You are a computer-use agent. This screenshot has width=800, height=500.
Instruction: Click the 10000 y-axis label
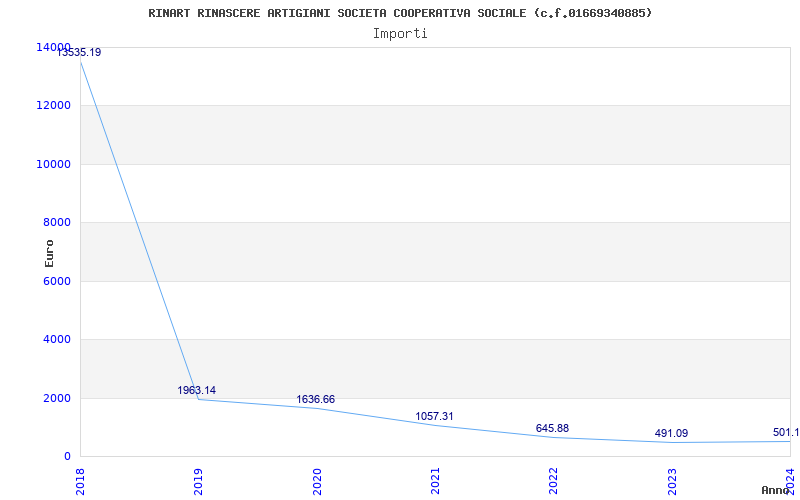(53, 164)
